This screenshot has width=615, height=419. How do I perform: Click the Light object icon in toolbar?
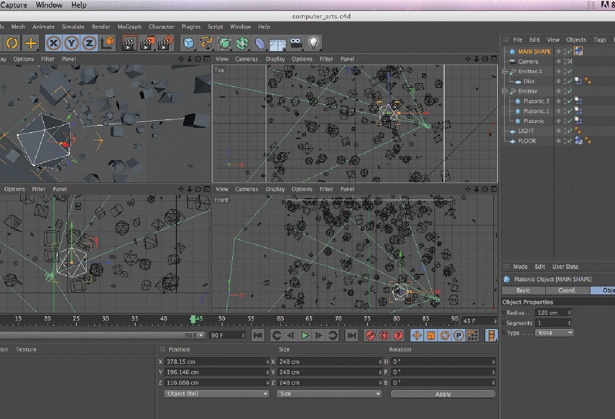(314, 43)
